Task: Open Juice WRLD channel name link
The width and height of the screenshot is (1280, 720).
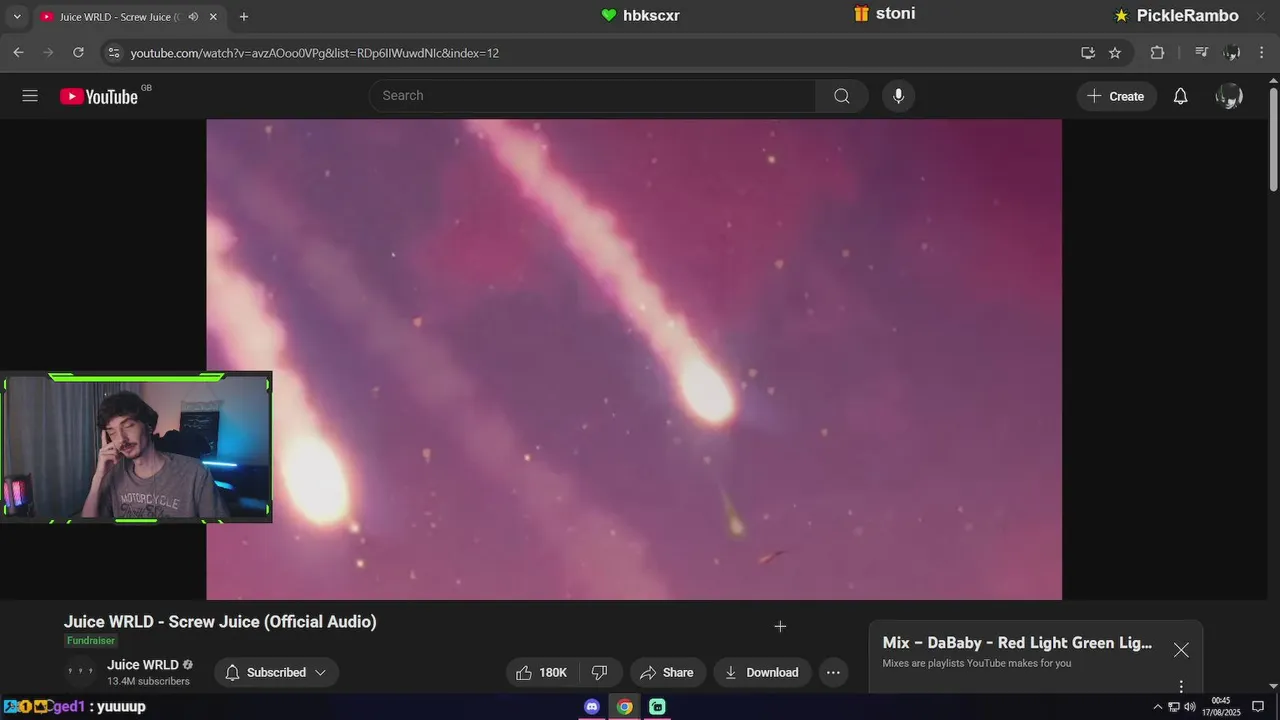Action: pos(143,665)
